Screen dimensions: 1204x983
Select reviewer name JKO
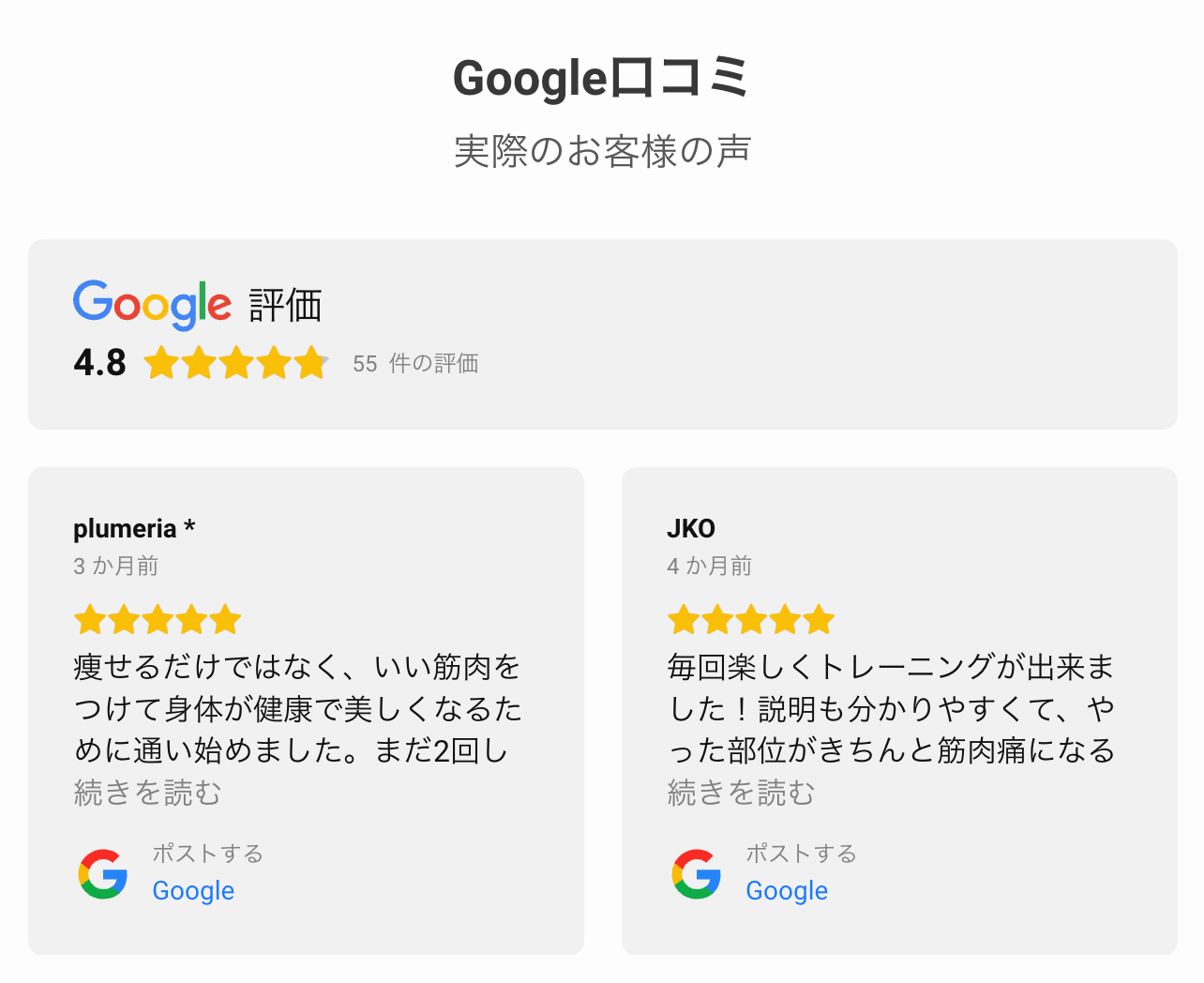click(691, 528)
